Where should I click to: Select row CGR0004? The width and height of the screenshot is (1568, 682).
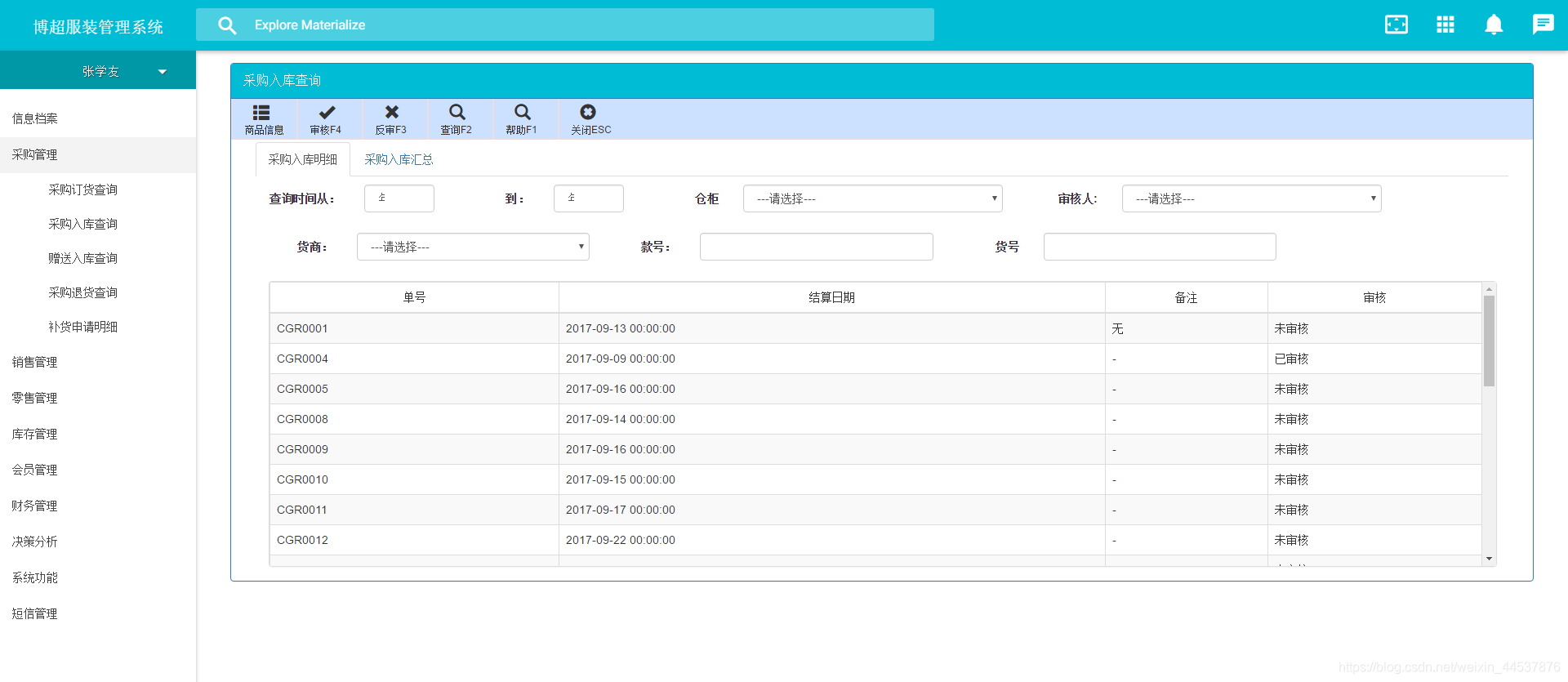(875, 359)
